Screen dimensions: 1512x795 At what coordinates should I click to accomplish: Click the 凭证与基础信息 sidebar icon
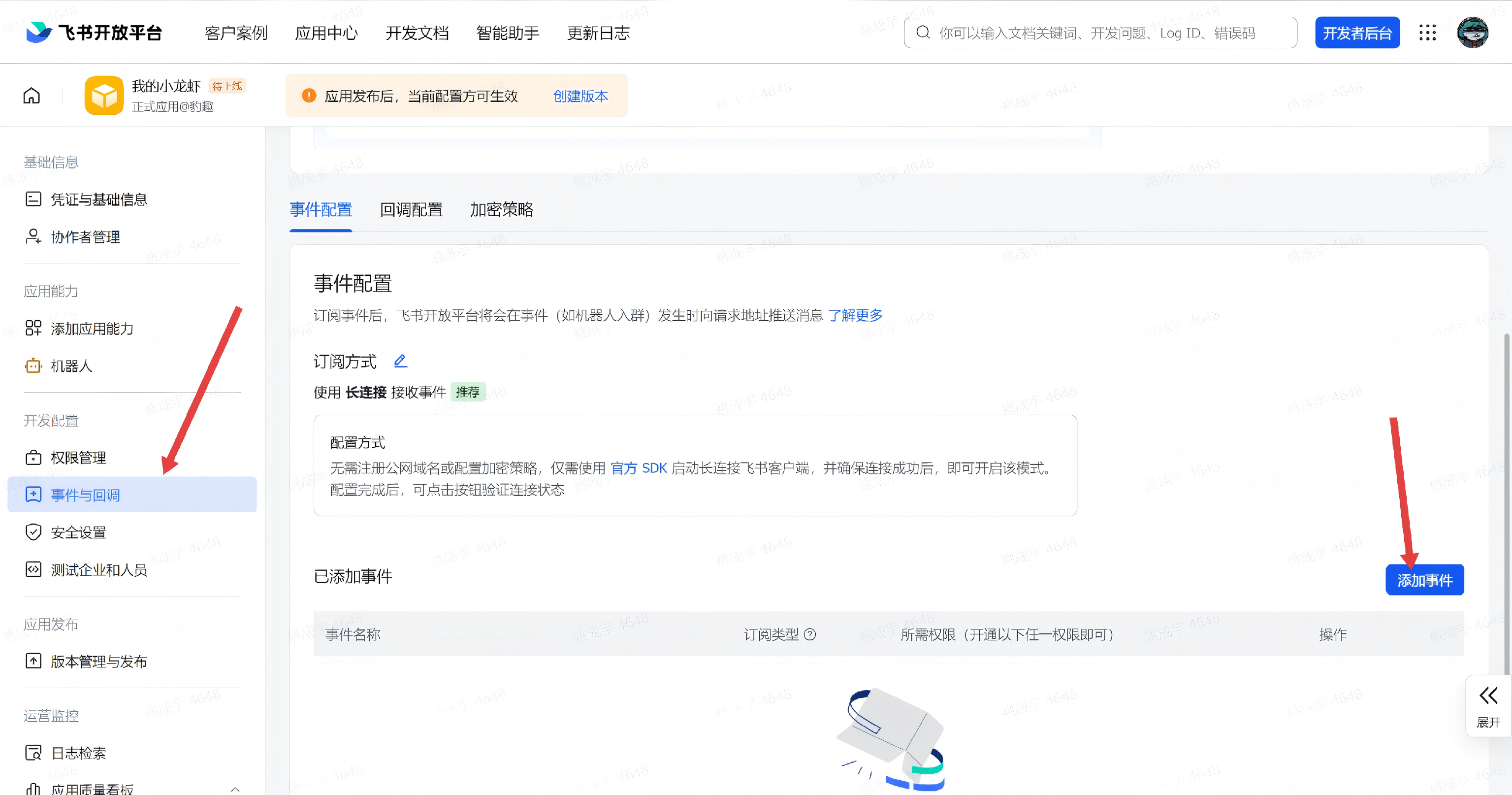pyautogui.click(x=33, y=199)
